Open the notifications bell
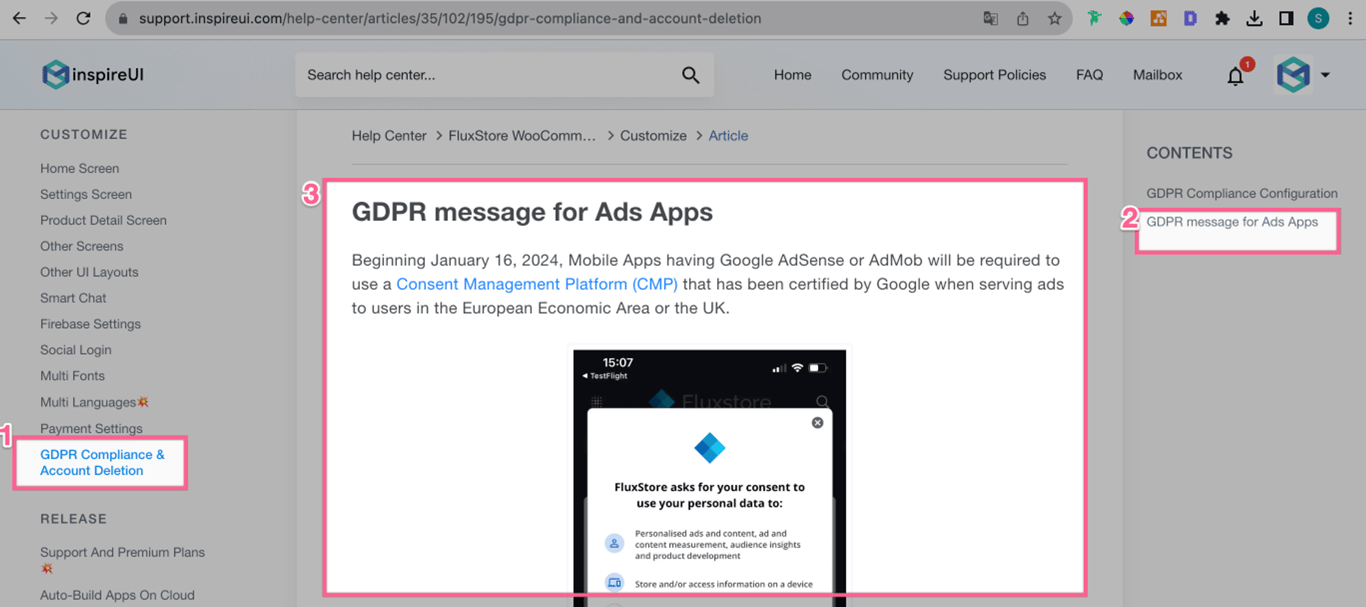 pos(1236,76)
